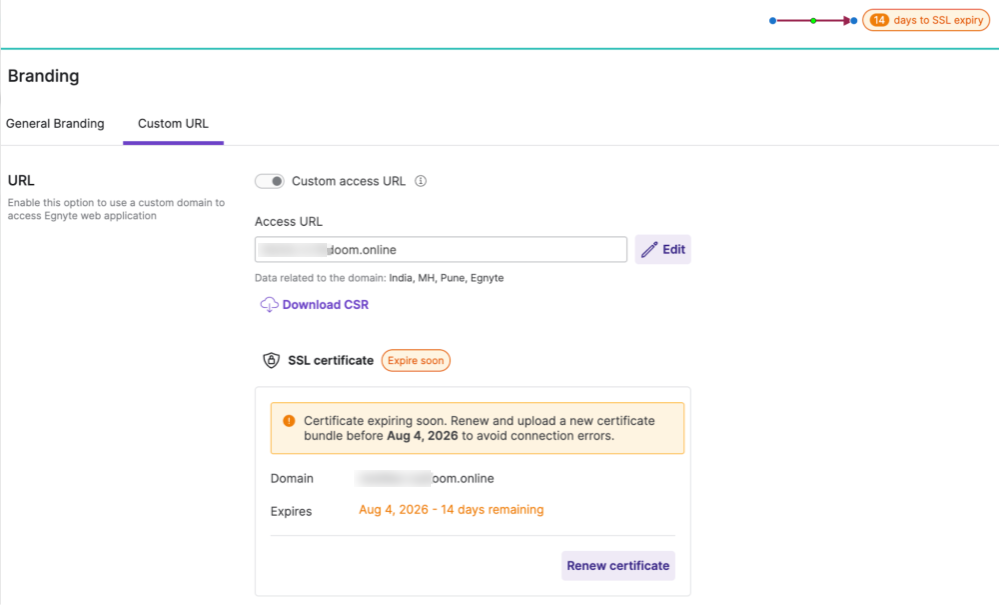Click the Expire soon badge
The width and height of the screenshot is (999, 605).
[x=415, y=360]
